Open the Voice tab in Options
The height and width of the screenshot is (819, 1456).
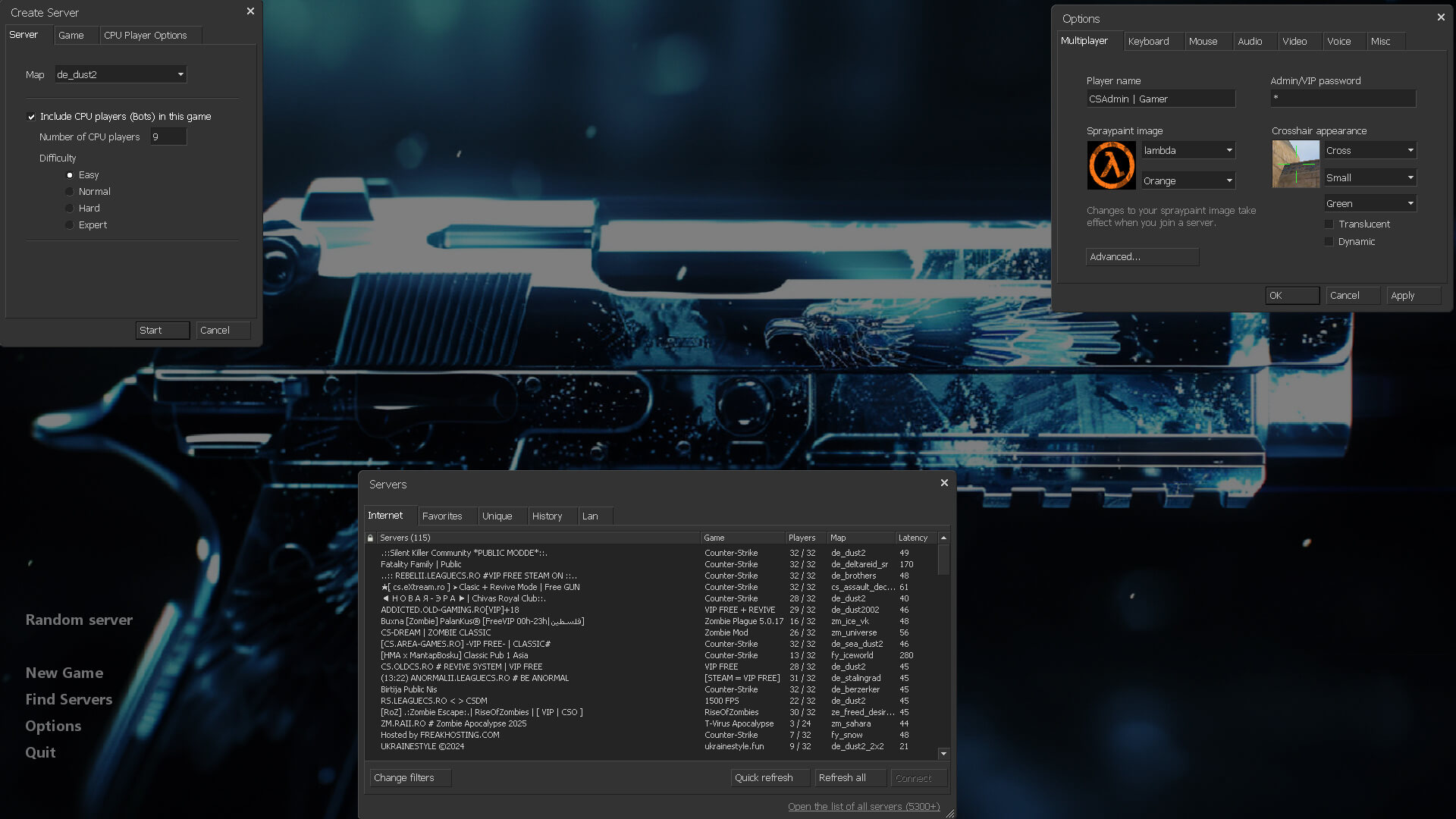[1344, 41]
